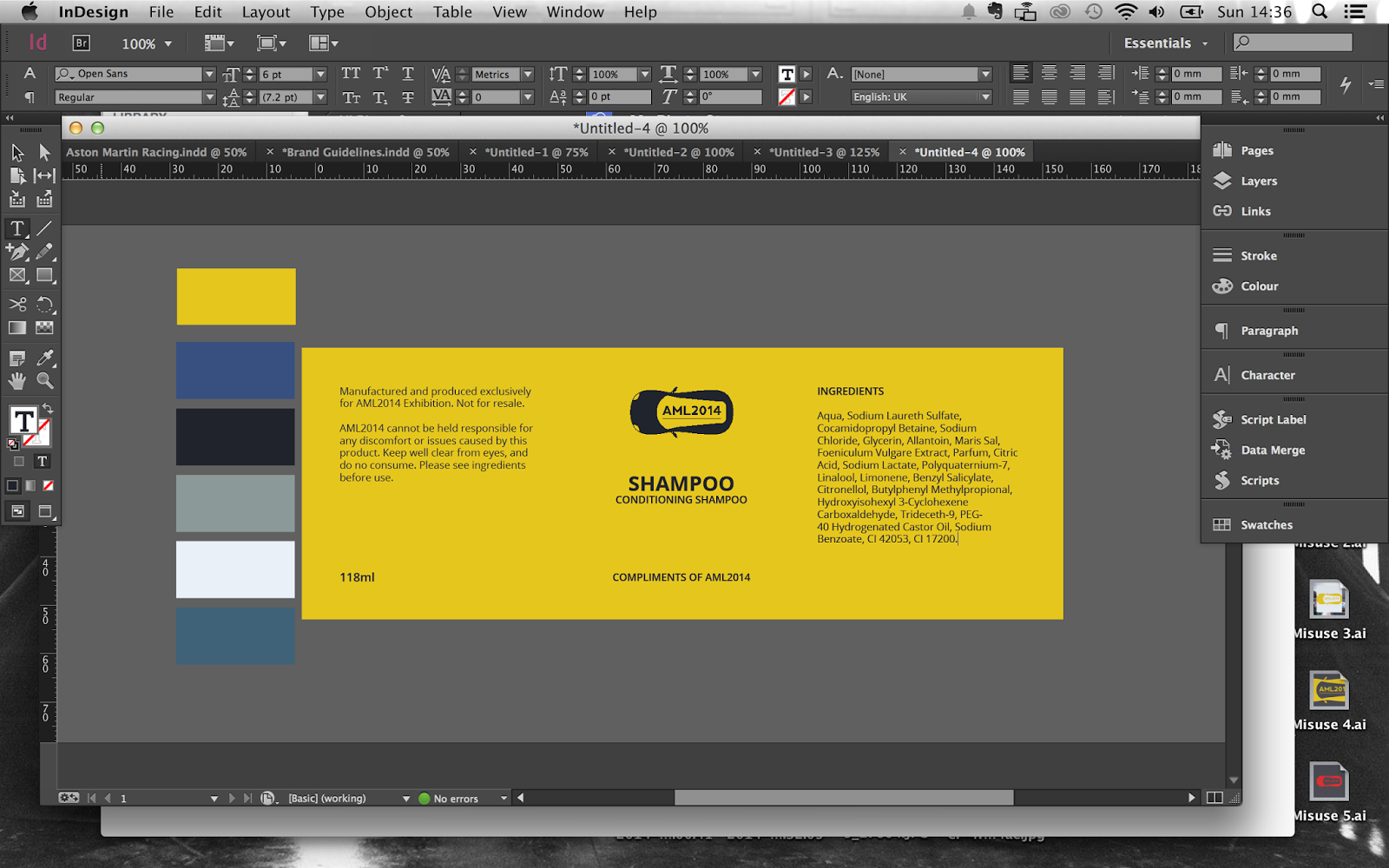Switch to Paragraph Formatting Controls

(29, 97)
